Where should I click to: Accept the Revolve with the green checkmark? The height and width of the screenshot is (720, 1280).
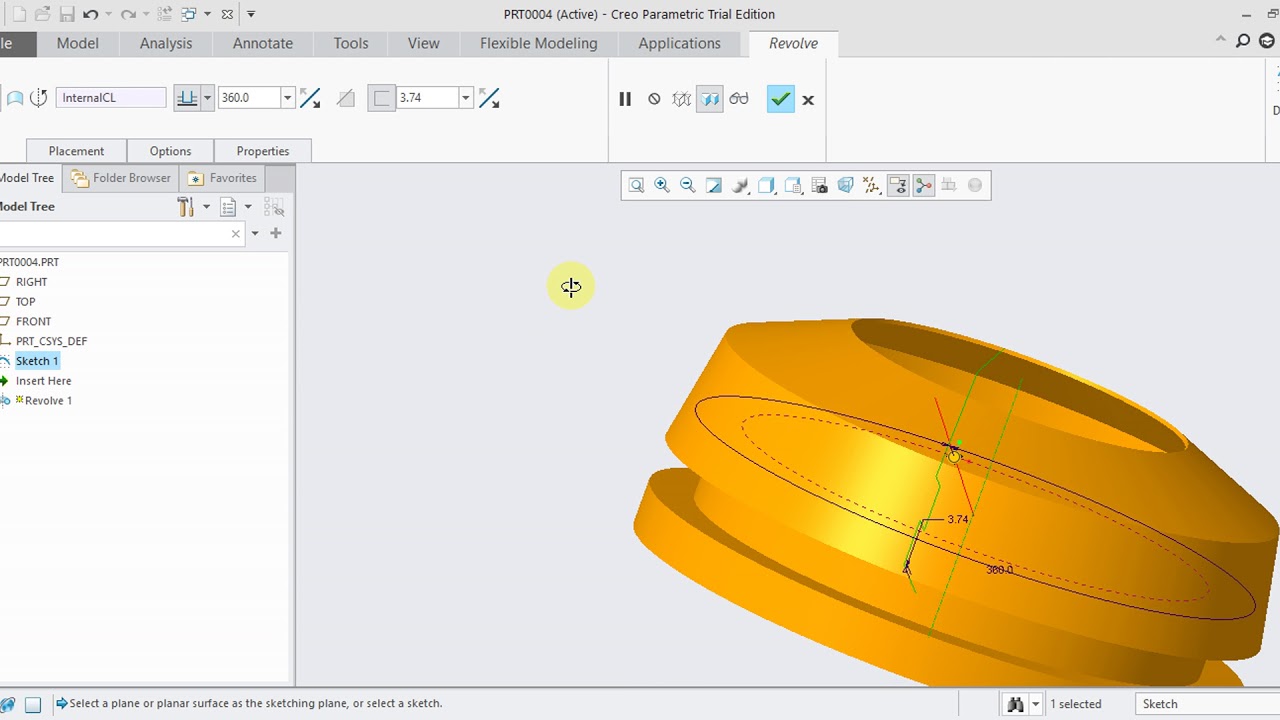(780, 99)
